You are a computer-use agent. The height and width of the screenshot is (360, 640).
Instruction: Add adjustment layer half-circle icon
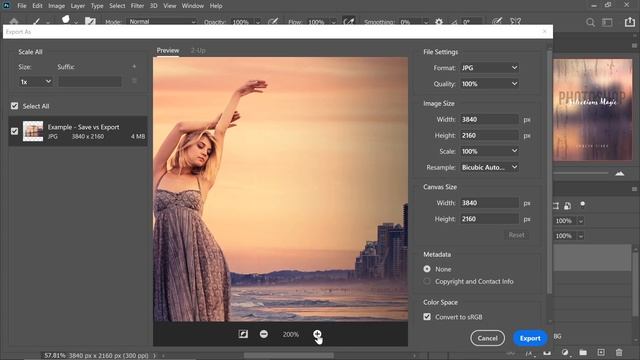(565, 352)
